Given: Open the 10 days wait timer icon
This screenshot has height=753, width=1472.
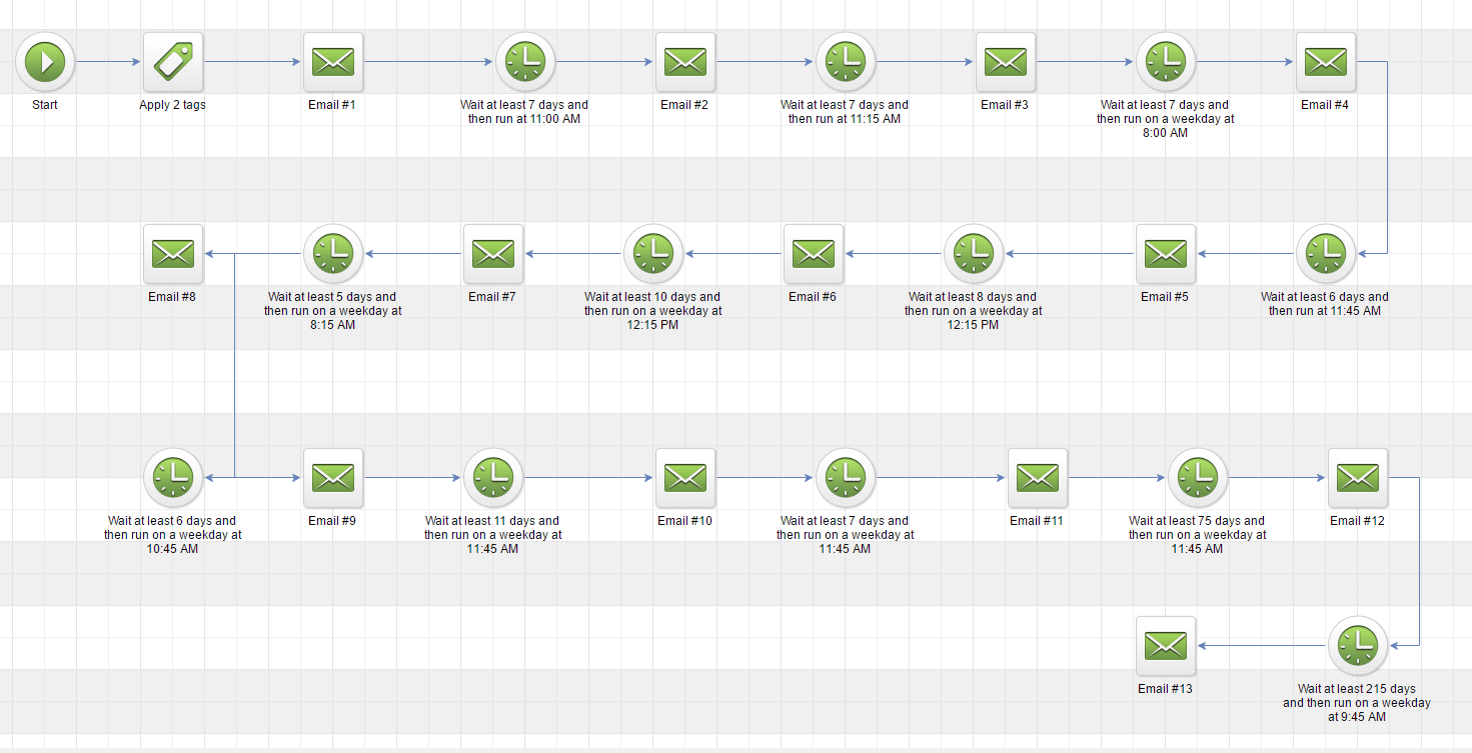Looking at the screenshot, I should point(653,254).
